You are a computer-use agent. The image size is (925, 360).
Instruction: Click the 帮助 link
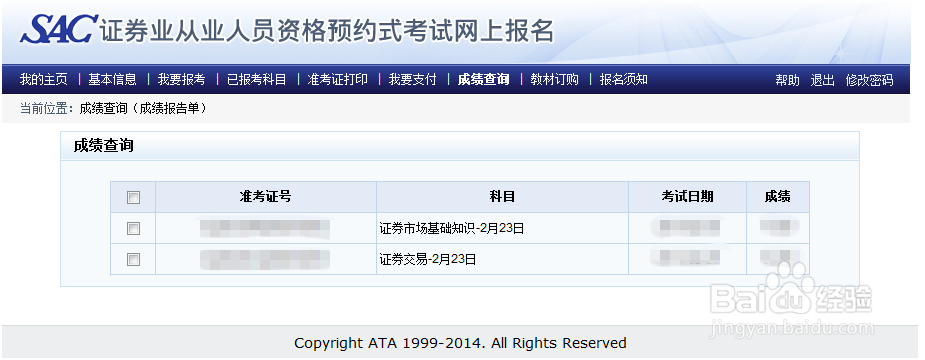[788, 80]
